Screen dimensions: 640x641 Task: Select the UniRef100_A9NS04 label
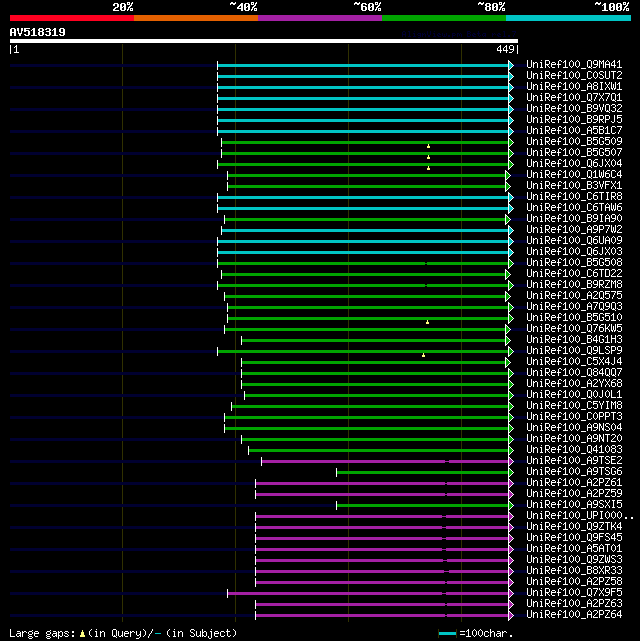(574, 428)
